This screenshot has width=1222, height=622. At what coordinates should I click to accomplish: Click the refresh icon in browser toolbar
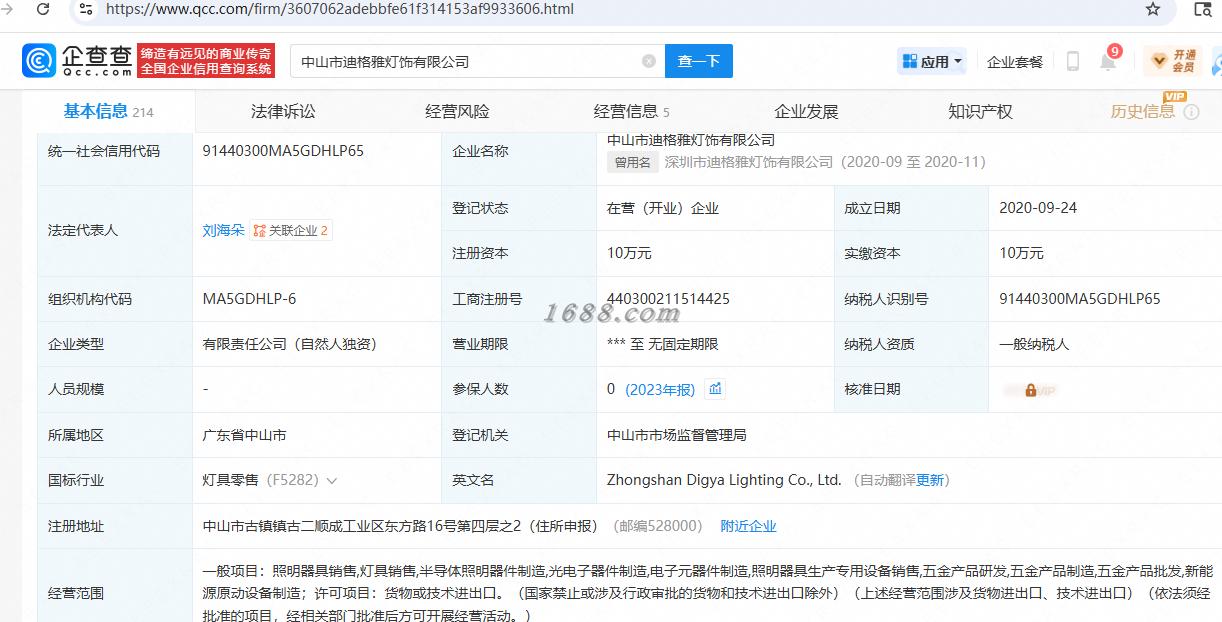(x=41, y=9)
